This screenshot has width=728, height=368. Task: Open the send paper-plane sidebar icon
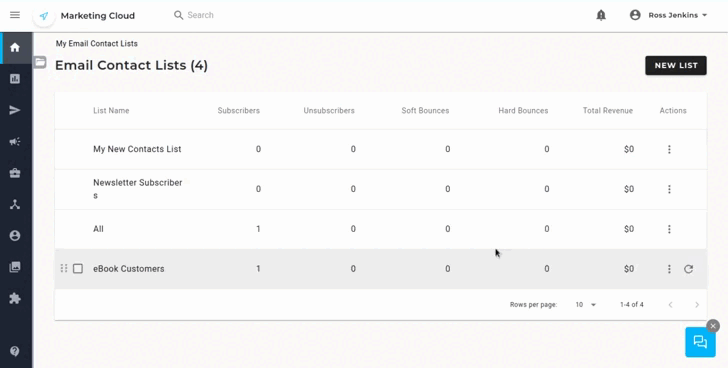(x=15, y=110)
